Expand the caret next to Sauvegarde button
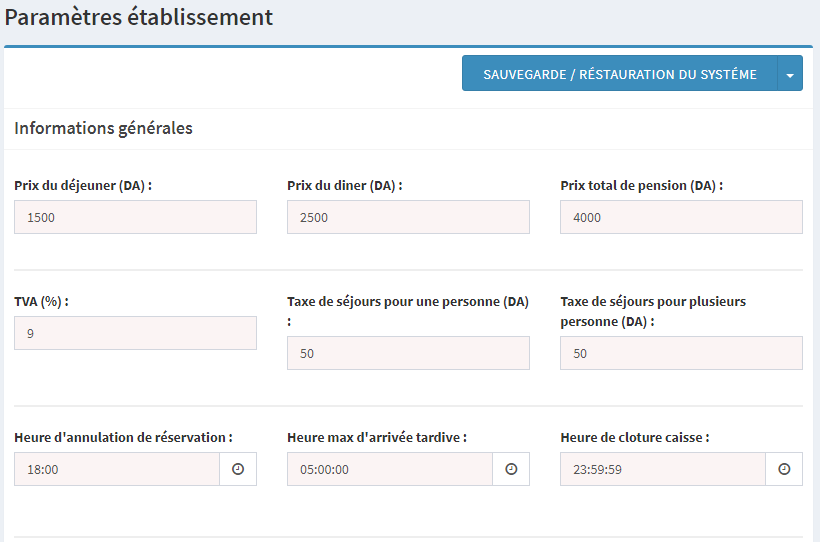 [x=790, y=74]
